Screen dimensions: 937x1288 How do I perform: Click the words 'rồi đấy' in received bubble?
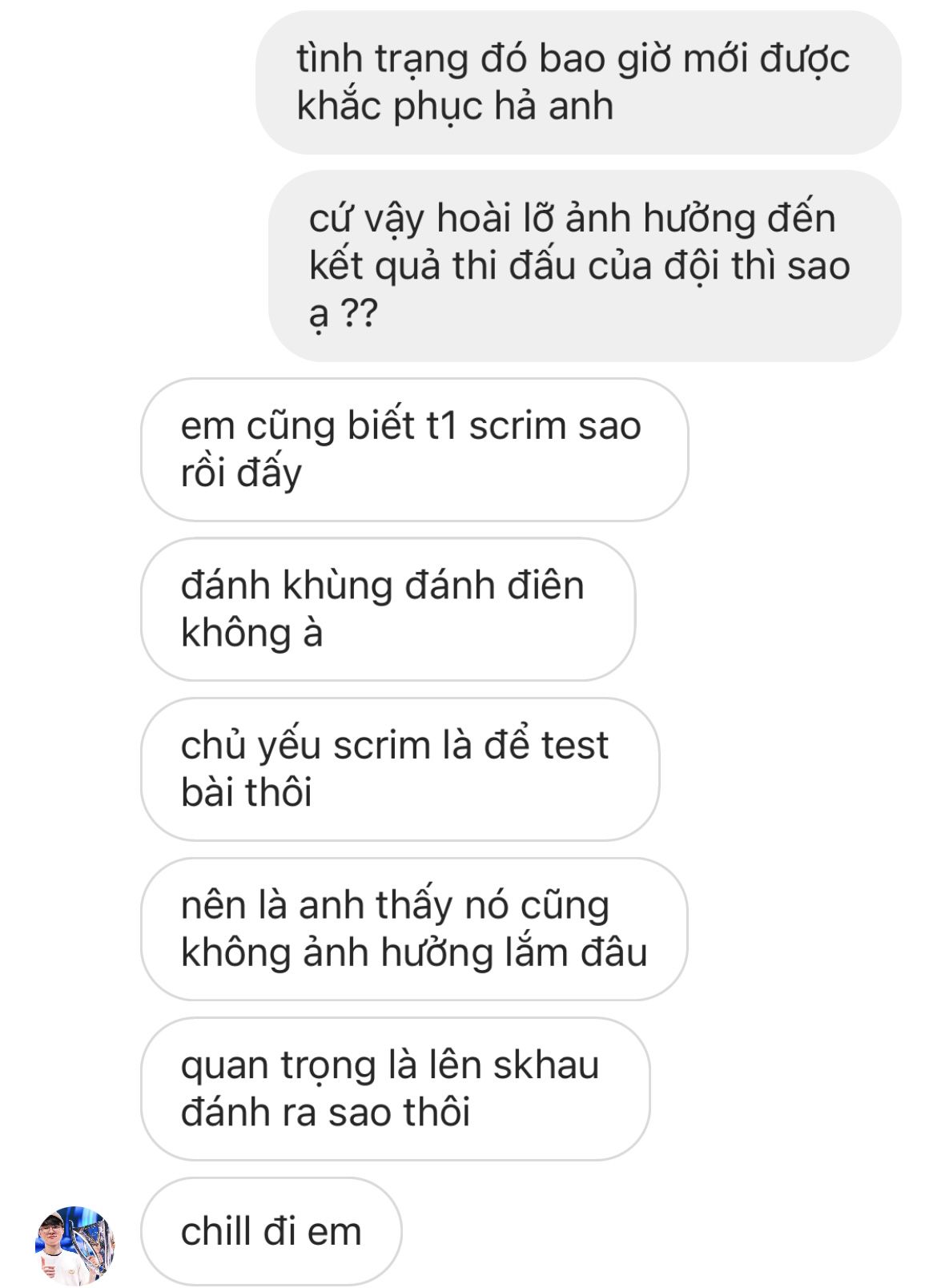tap(241, 473)
